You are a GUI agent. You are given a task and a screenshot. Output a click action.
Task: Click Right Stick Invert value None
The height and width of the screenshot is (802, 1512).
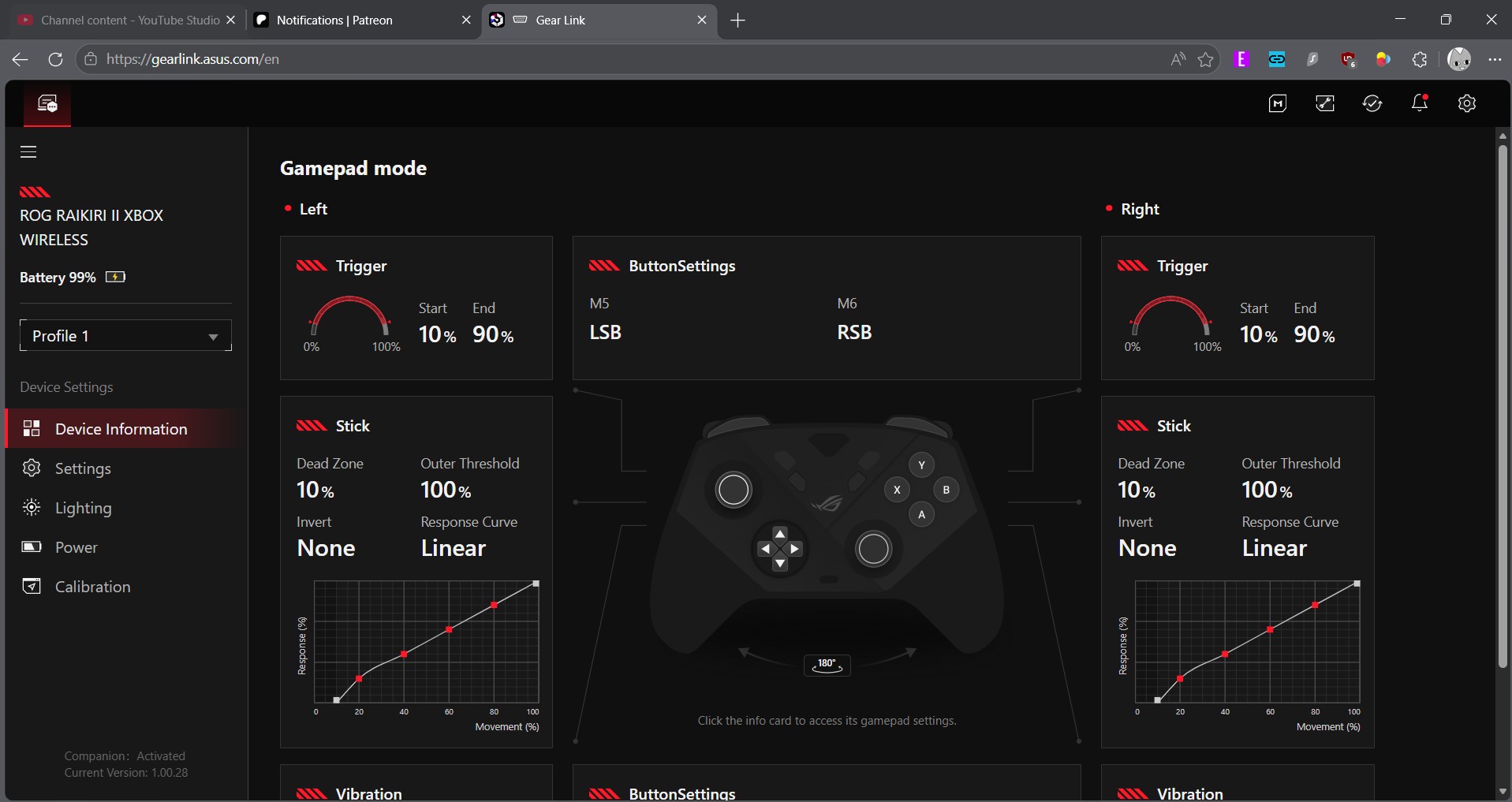point(1147,549)
